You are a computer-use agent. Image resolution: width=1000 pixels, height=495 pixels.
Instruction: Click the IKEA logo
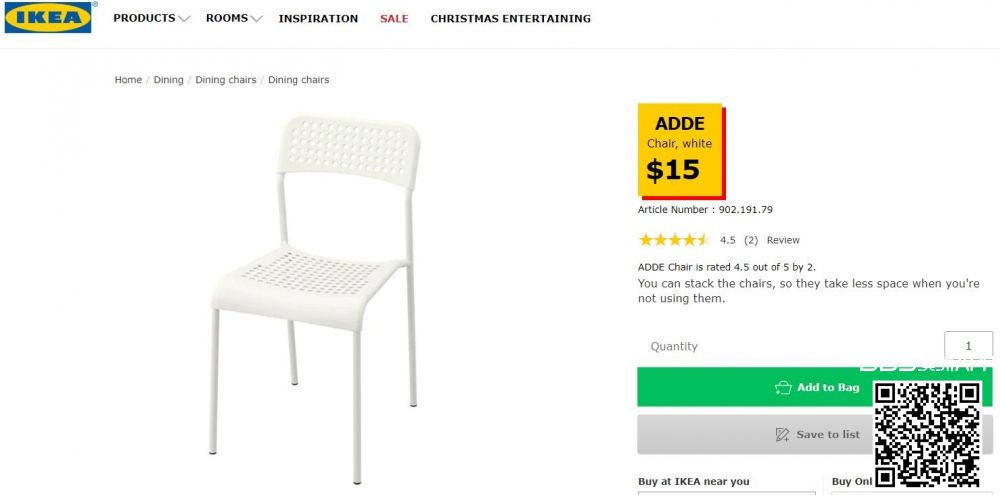point(48,18)
